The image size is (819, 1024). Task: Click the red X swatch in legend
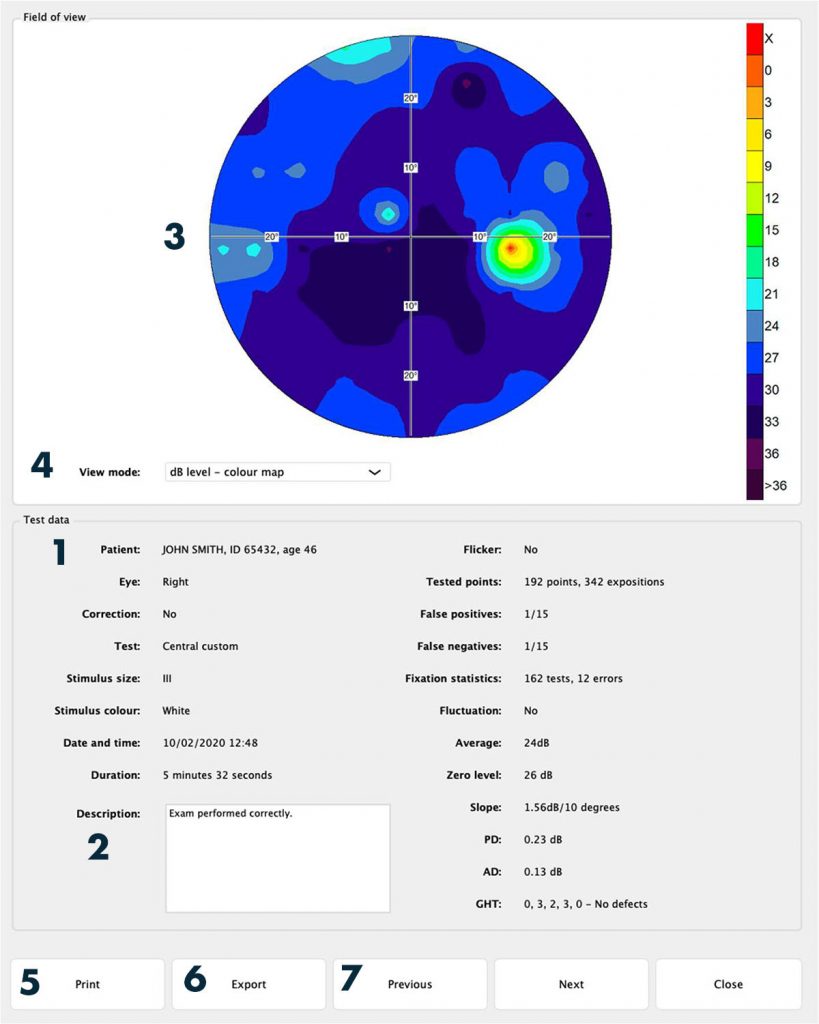pyautogui.click(x=755, y=39)
